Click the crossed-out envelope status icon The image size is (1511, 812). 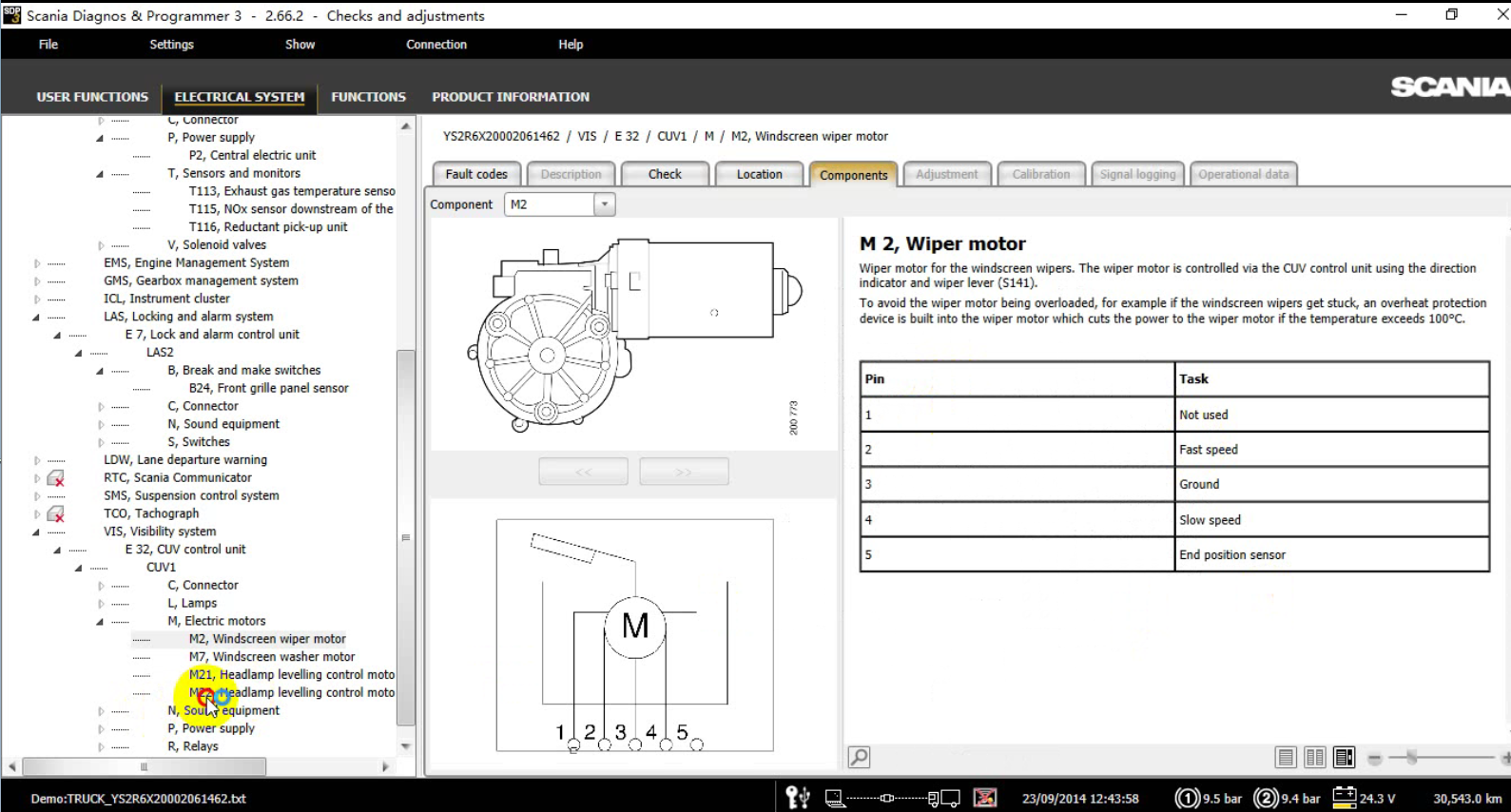point(985,798)
